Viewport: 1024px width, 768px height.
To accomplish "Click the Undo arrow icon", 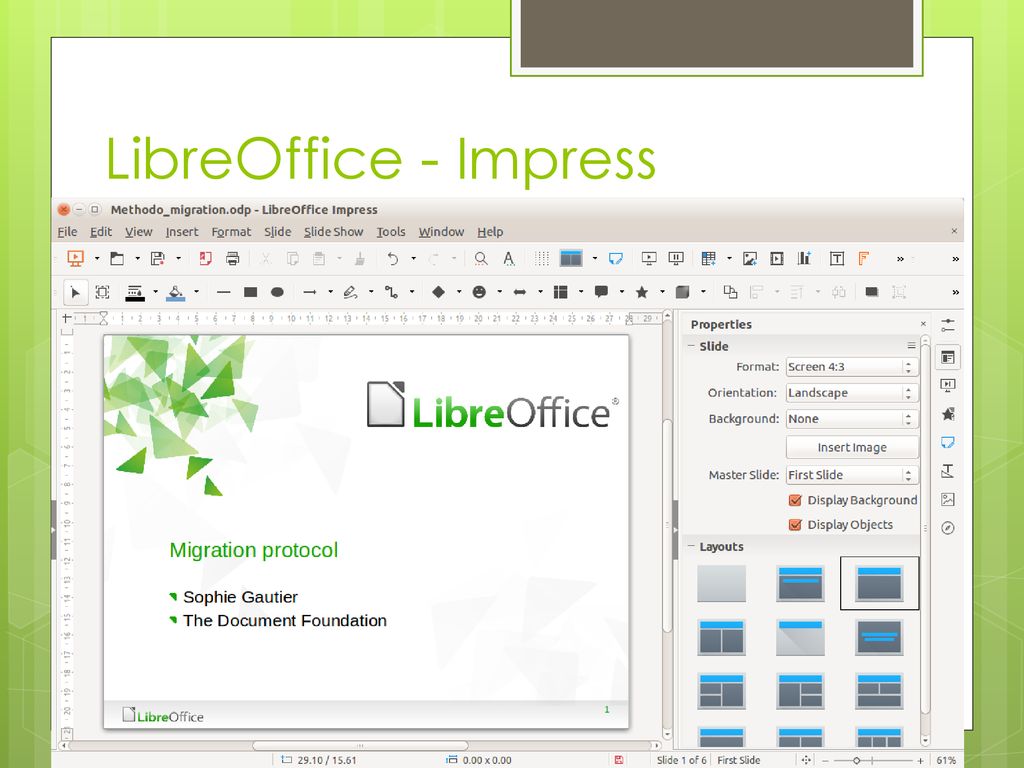I will click(392, 259).
